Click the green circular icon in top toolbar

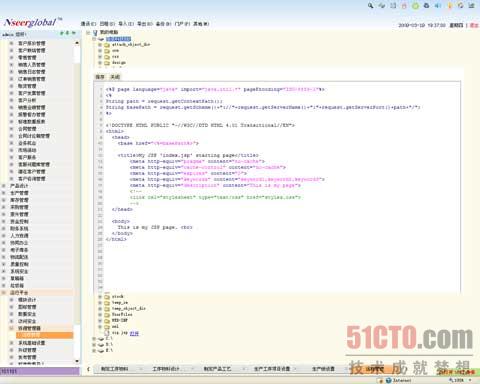pos(415,6)
